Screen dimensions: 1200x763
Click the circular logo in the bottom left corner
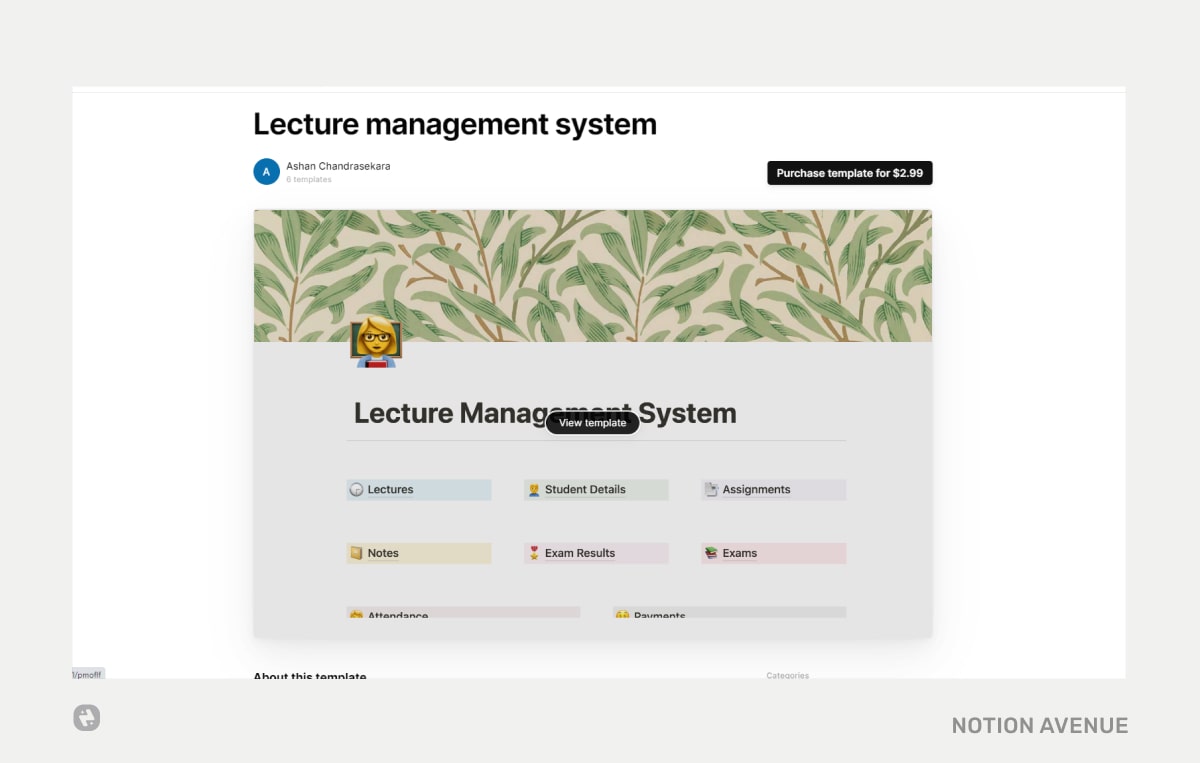(86, 718)
